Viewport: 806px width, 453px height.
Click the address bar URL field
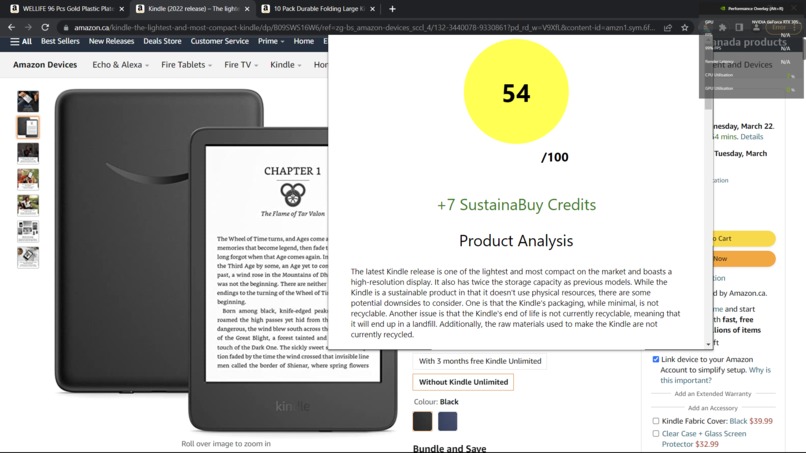[x=364, y=28]
